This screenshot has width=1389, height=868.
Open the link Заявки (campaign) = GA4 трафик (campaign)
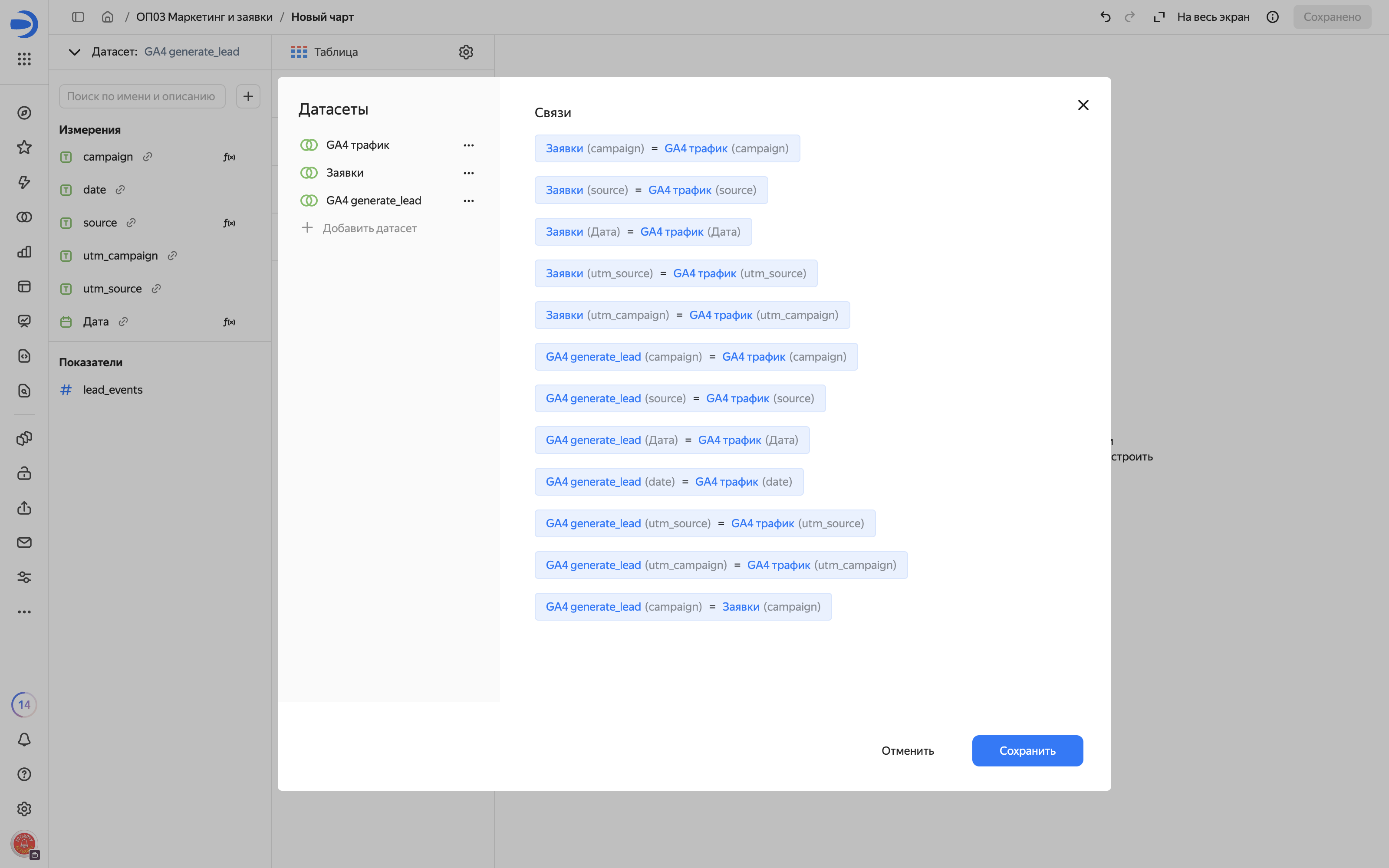(x=667, y=148)
